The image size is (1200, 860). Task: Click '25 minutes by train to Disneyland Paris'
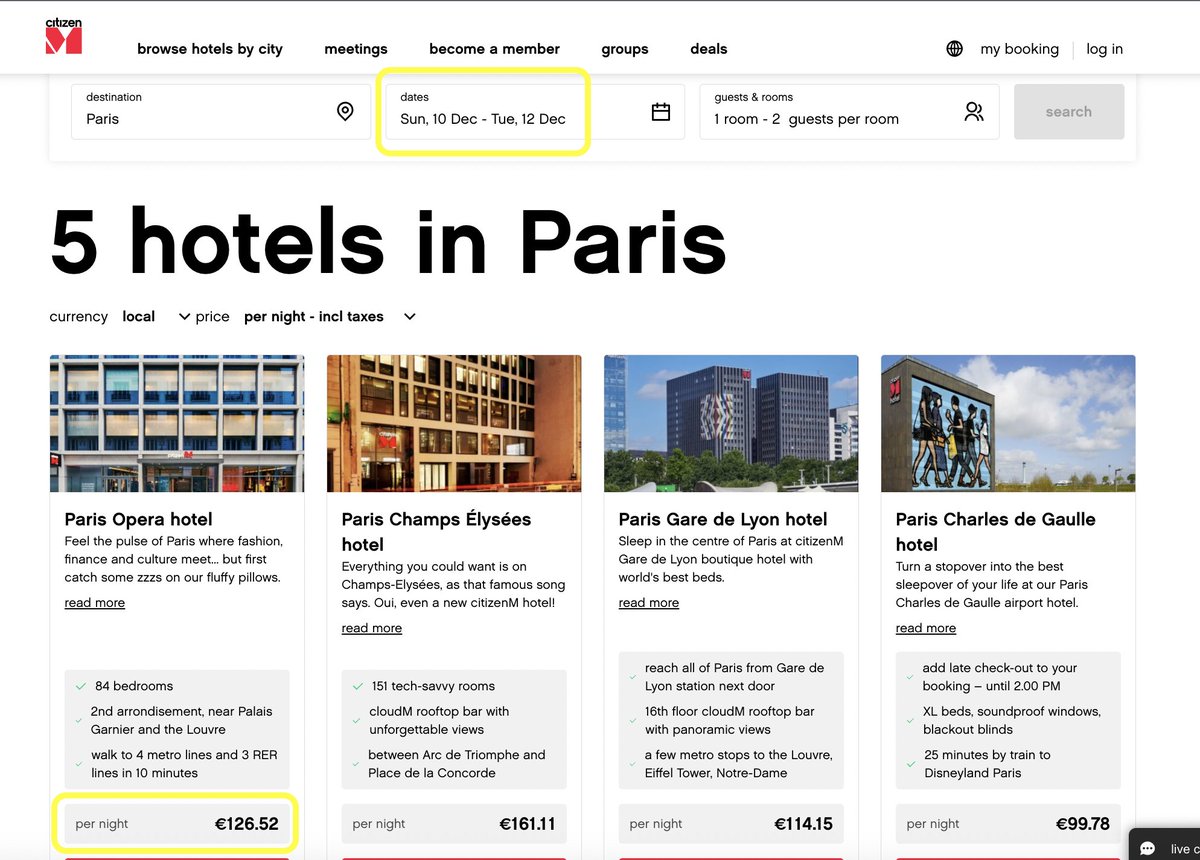(x=987, y=764)
